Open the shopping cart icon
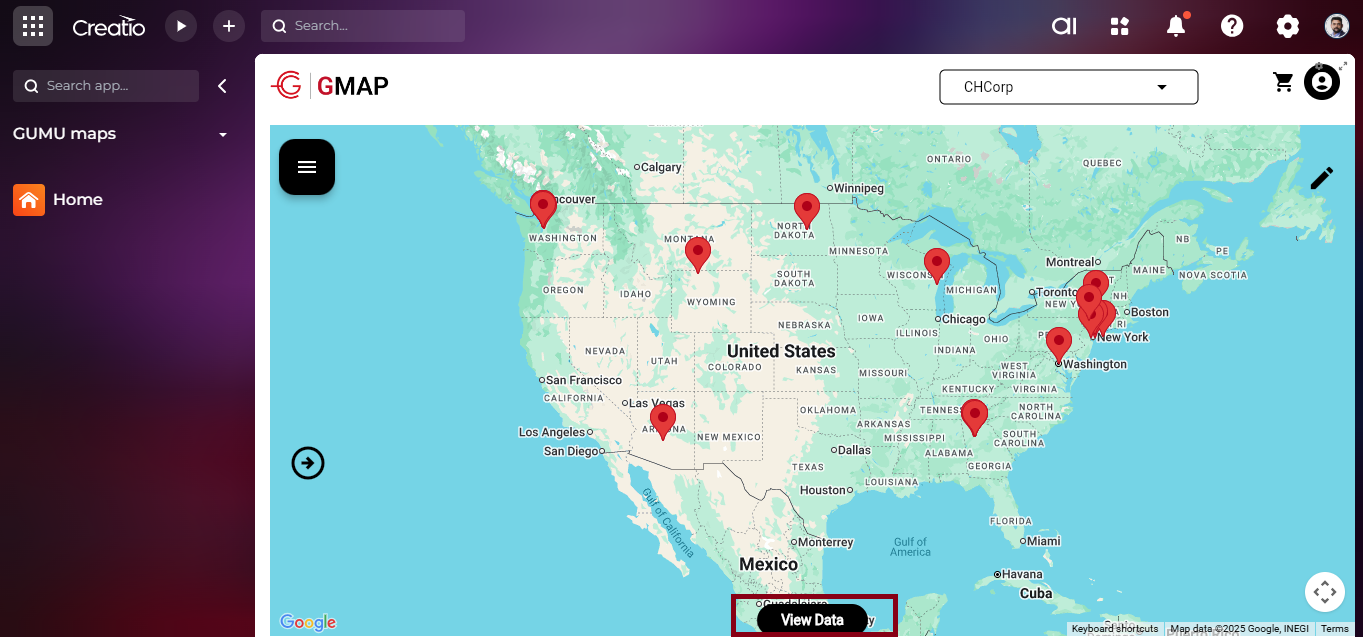 (1283, 82)
